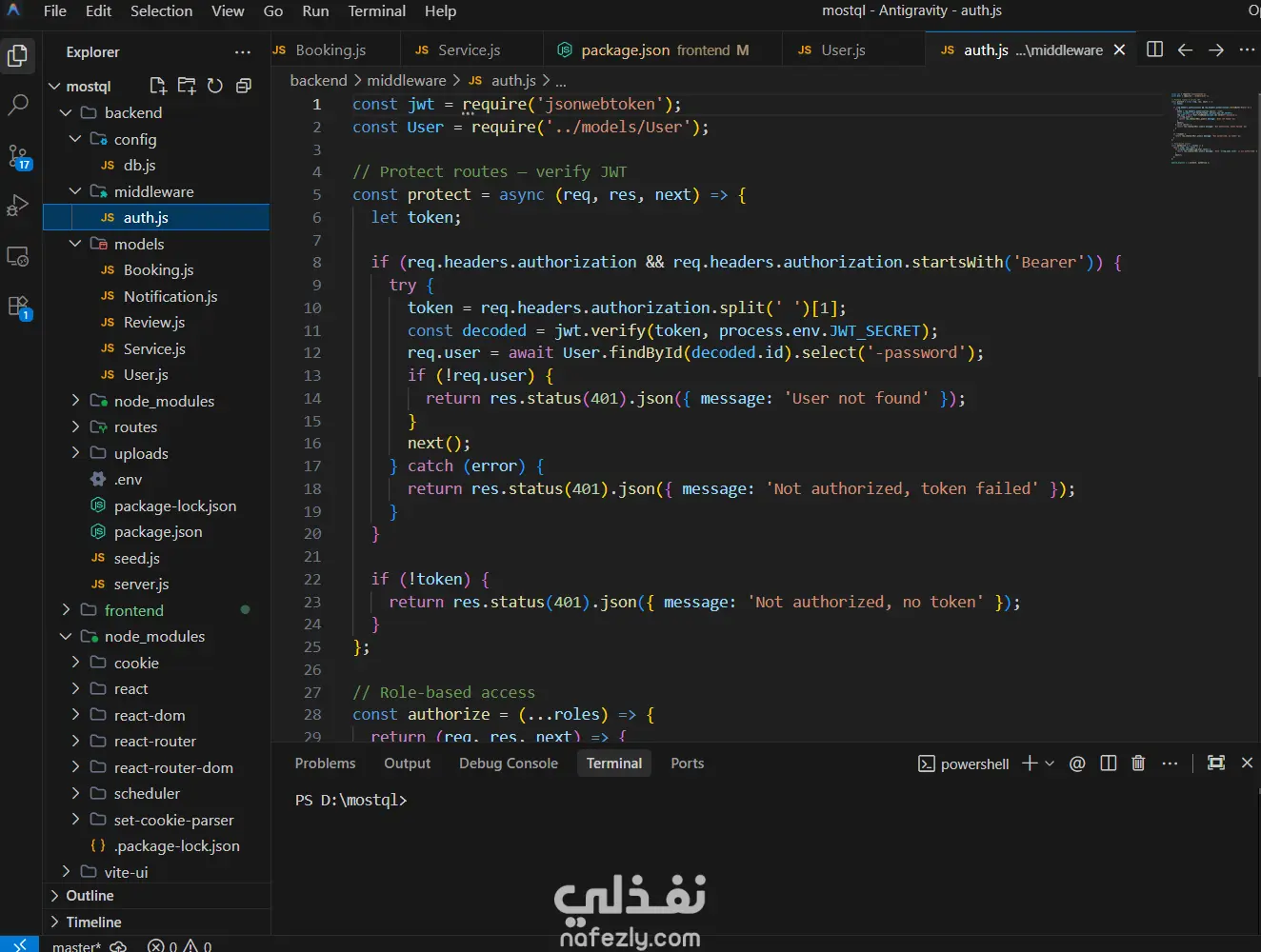Image resolution: width=1261 pixels, height=952 pixels.
Task: Add a new terminal with plus icon
Action: click(x=1030, y=764)
